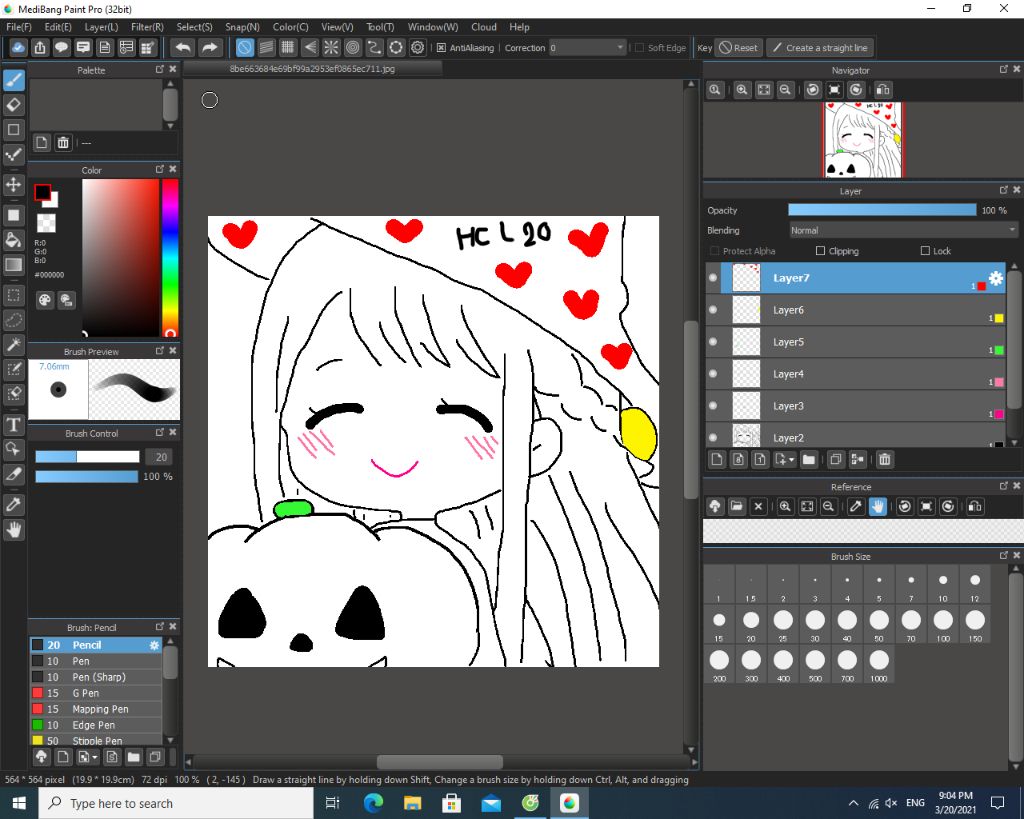The height and width of the screenshot is (819, 1024).
Task: Open Pencil brush settings gear
Action: point(154,645)
